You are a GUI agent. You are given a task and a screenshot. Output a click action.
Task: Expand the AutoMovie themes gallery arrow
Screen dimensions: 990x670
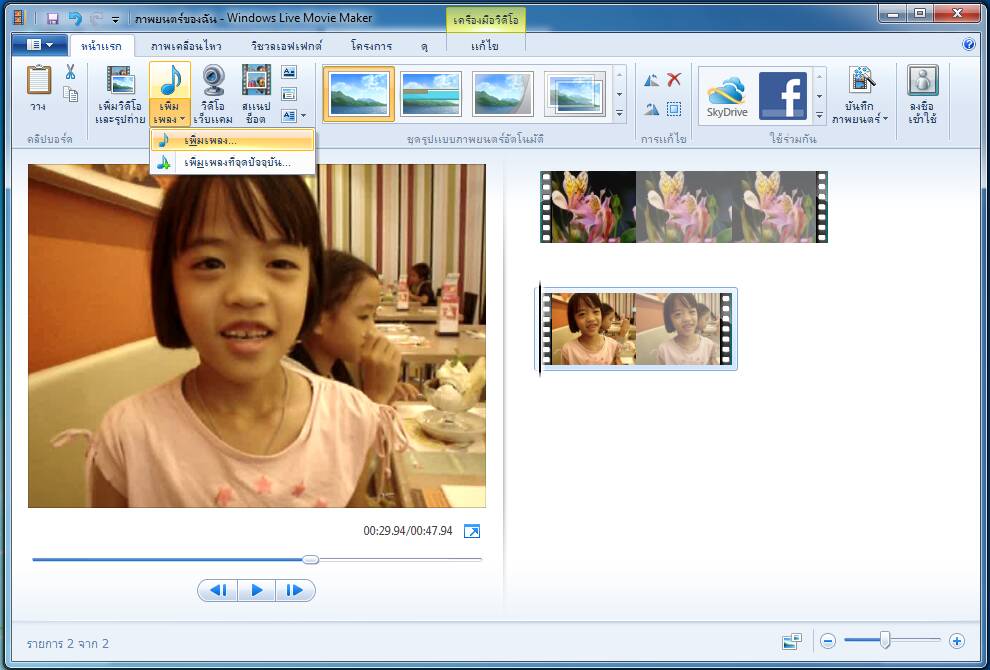pos(619,114)
